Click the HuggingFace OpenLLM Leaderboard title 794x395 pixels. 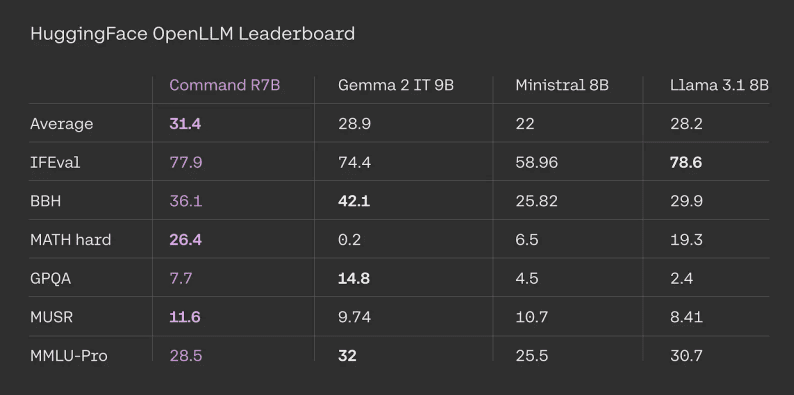[192, 34]
